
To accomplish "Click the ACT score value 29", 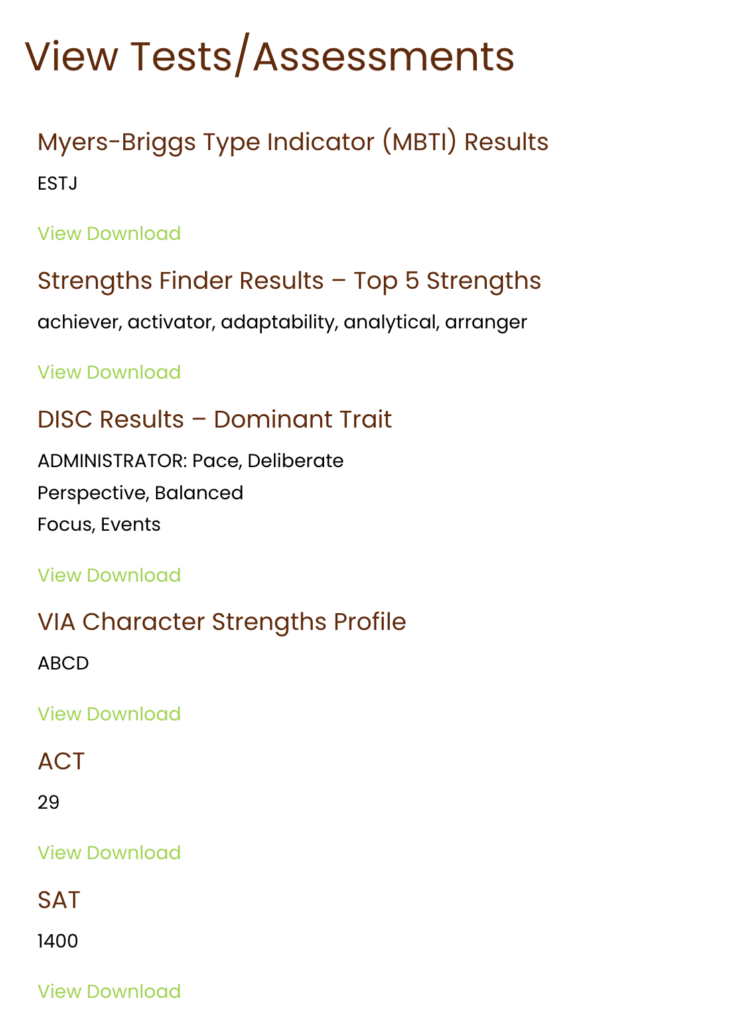I will coord(48,802).
